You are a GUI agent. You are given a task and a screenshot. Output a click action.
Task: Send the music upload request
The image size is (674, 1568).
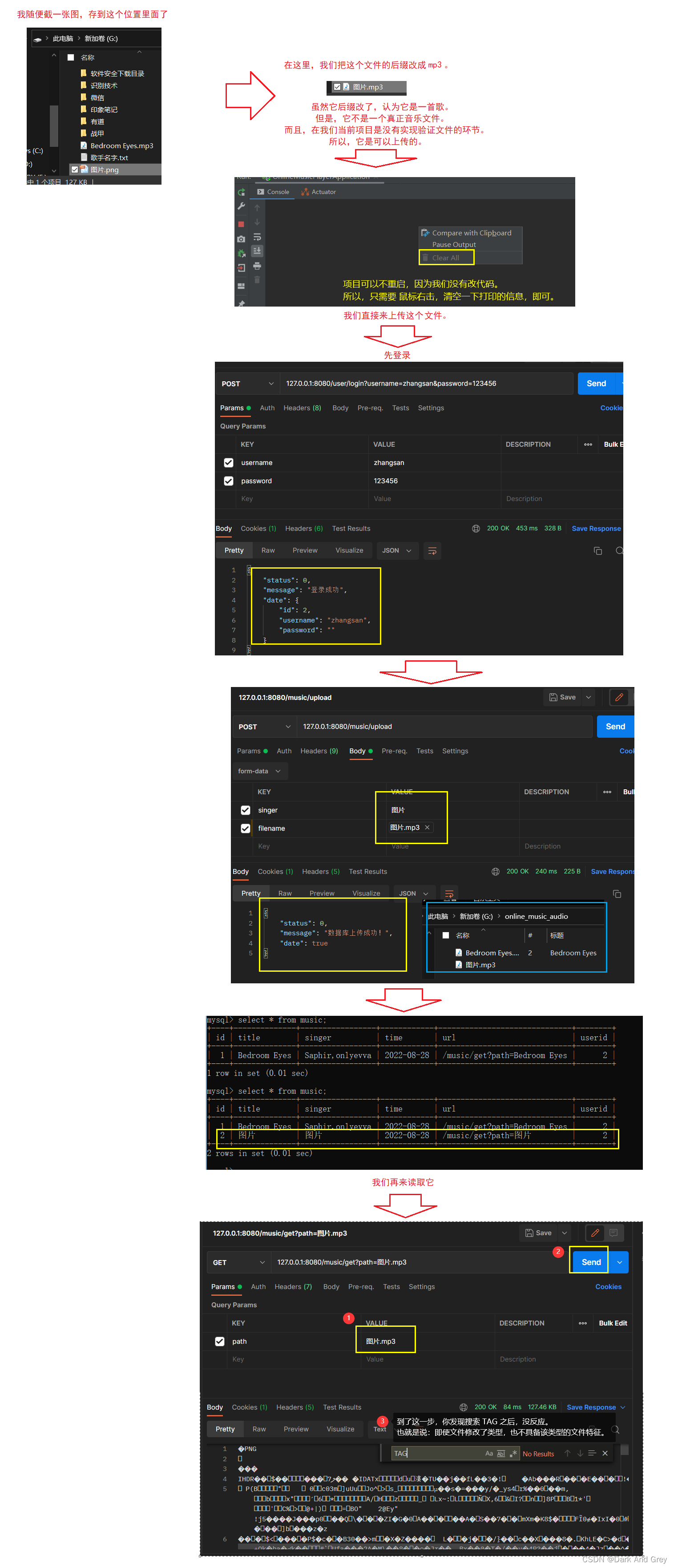616,727
